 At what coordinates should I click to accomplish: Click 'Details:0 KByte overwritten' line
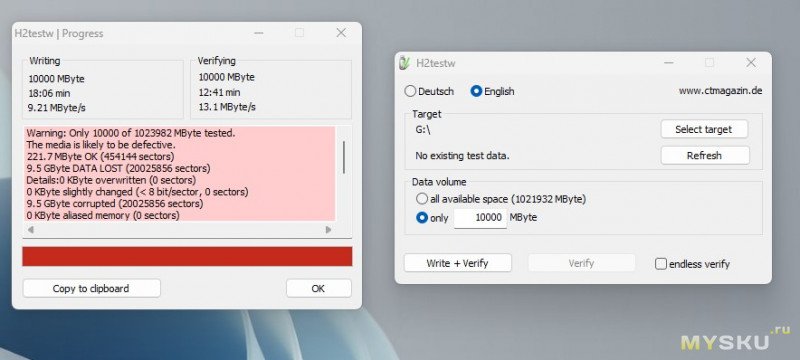click(x=111, y=181)
